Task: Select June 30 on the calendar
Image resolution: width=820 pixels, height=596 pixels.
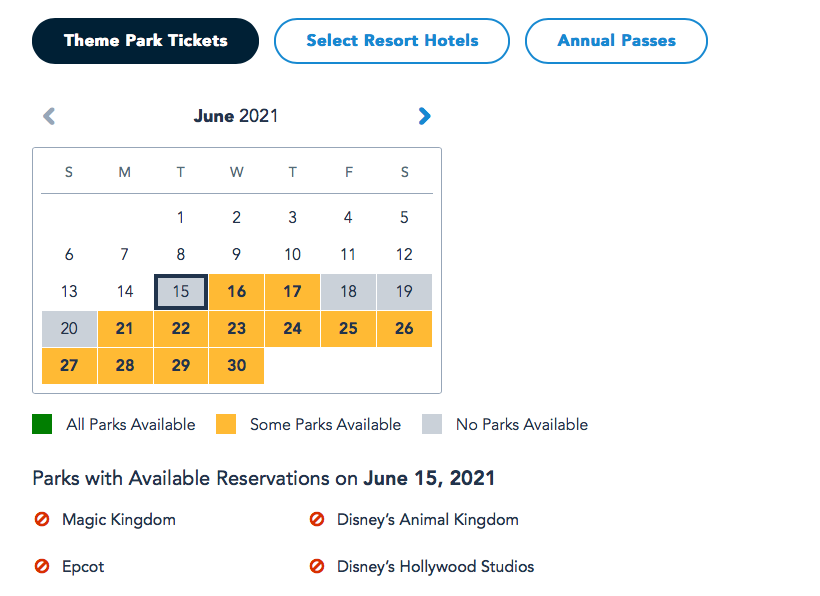Action: click(x=237, y=366)
